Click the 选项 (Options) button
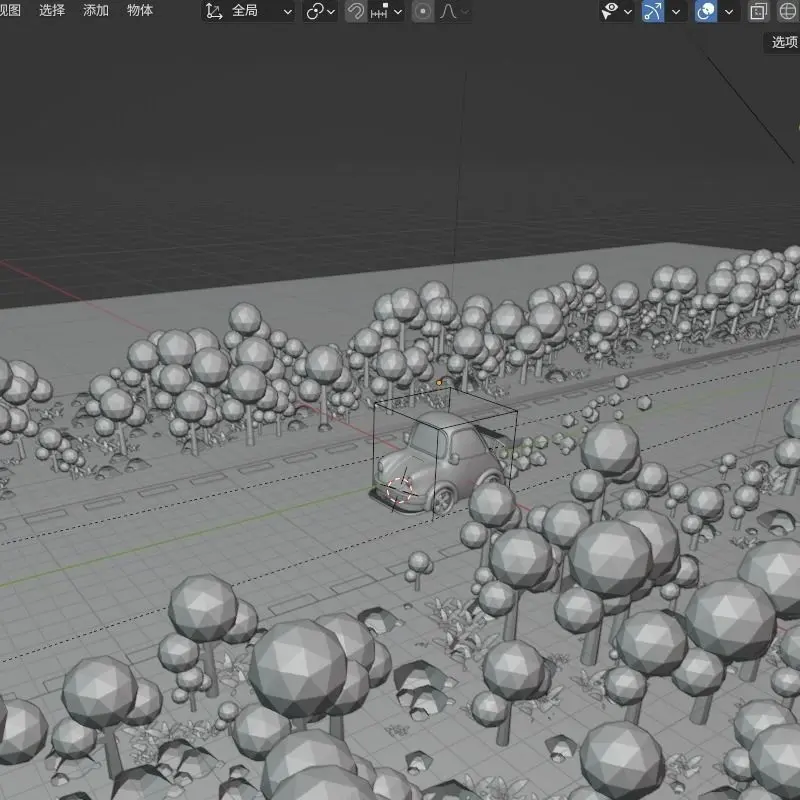This screenshot has height=800, width=800. coord(783,42)
